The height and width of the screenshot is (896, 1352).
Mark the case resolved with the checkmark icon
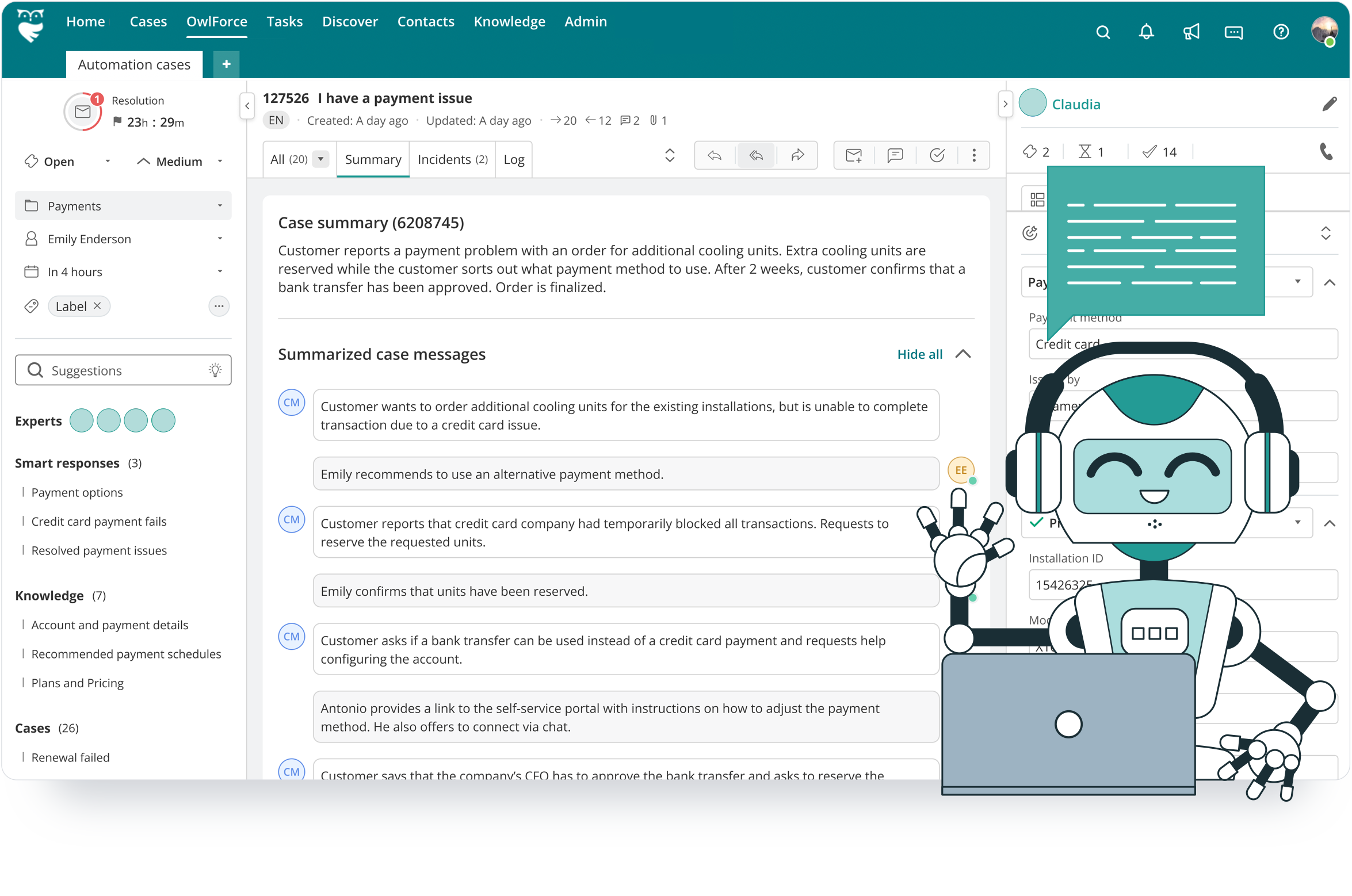pyautogui.click(x=937, y=155)
